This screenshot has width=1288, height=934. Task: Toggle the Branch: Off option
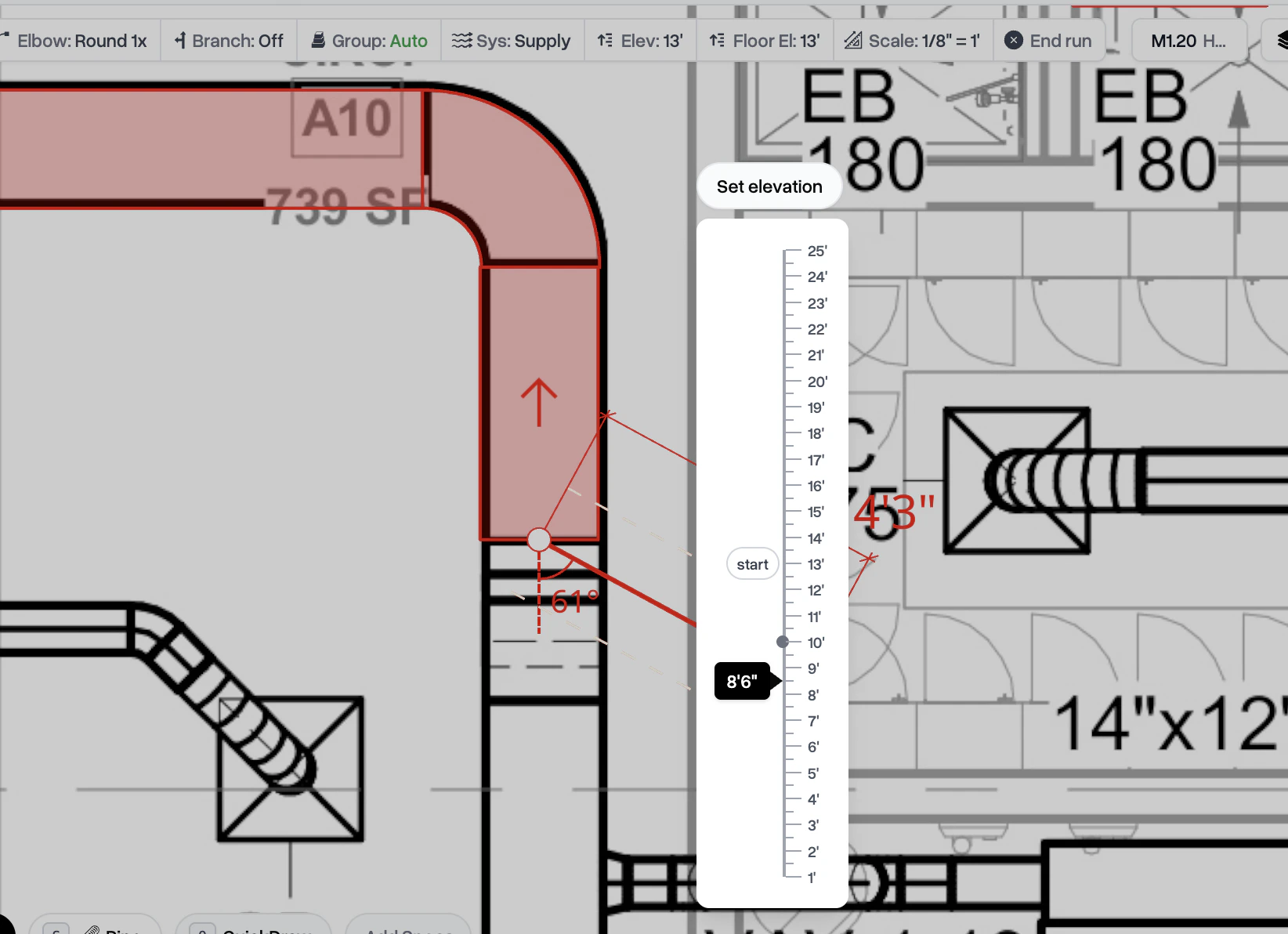coord(229,41)
